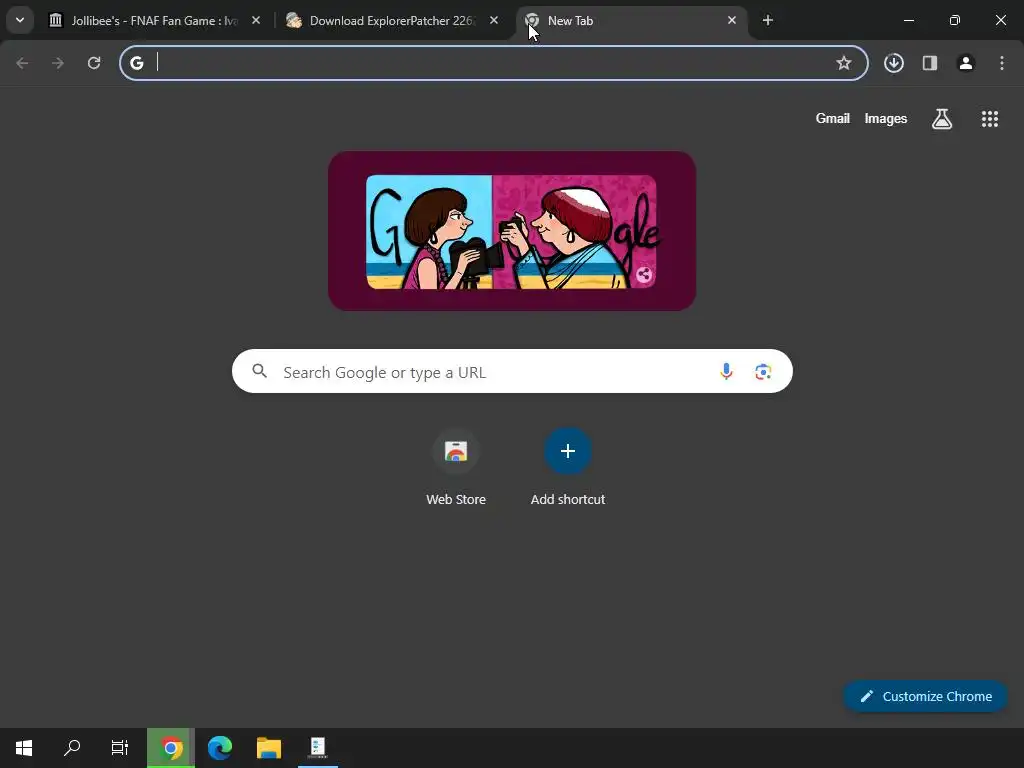Open Task View on the taskbar

tap(120, 748)
